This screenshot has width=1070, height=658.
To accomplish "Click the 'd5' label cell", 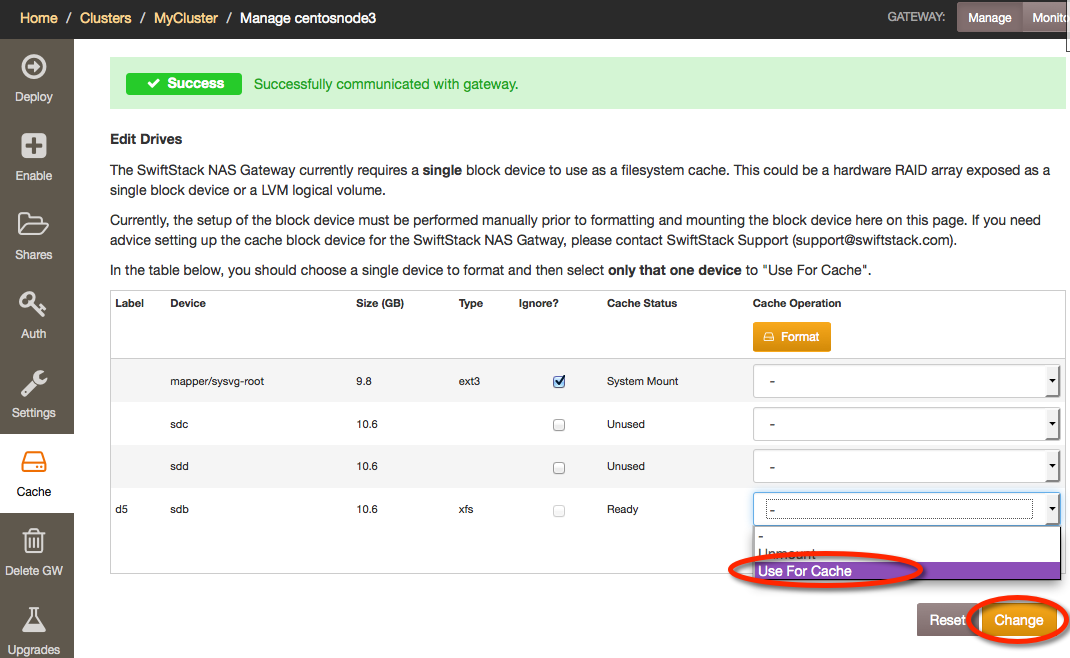I will 121,509.
